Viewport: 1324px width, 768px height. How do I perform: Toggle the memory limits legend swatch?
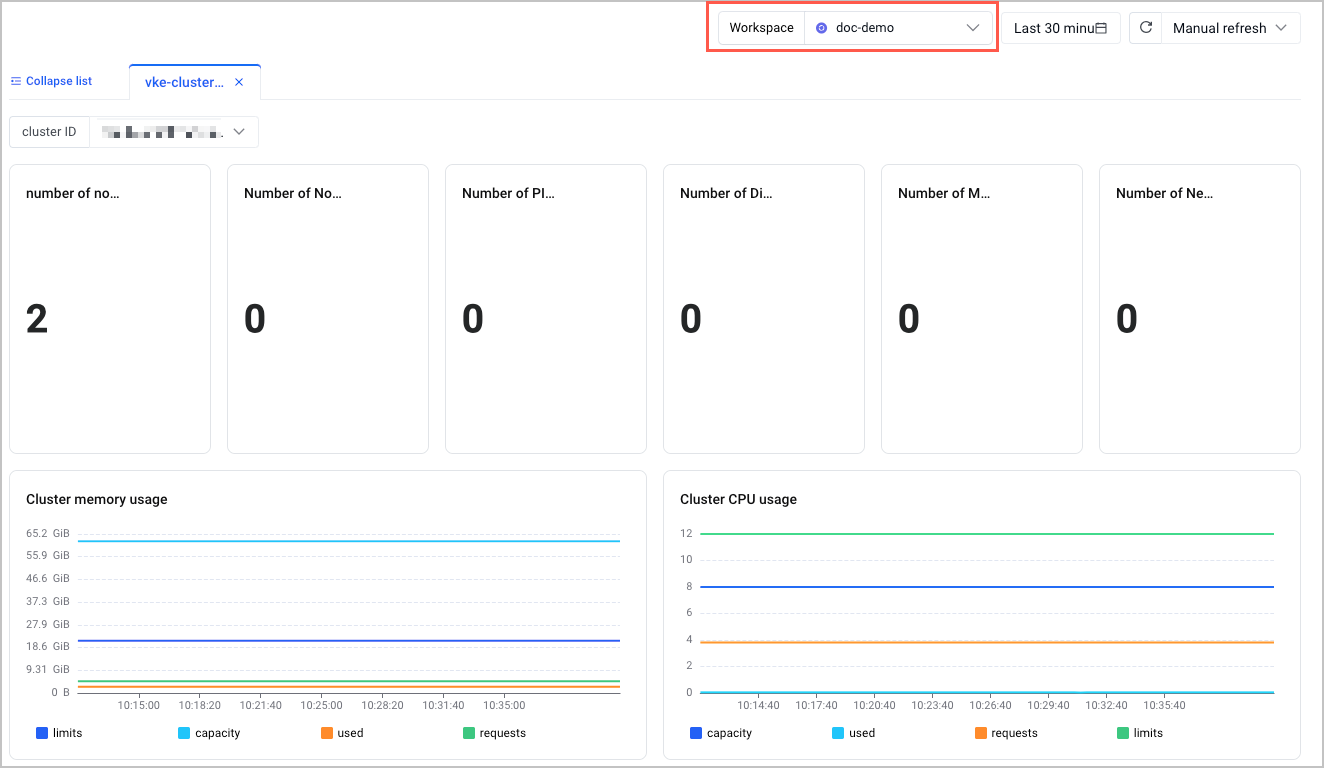(x=42, y=733)
